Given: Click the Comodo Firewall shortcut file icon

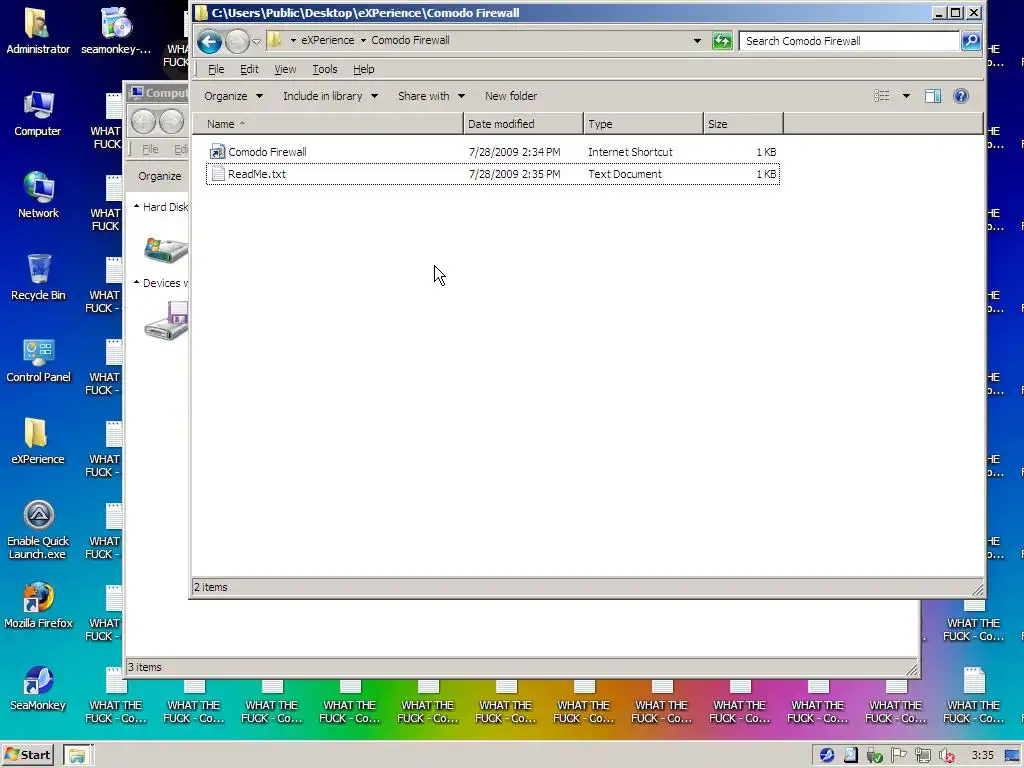Looking at the screenshot, I should [x=217, y=152].
